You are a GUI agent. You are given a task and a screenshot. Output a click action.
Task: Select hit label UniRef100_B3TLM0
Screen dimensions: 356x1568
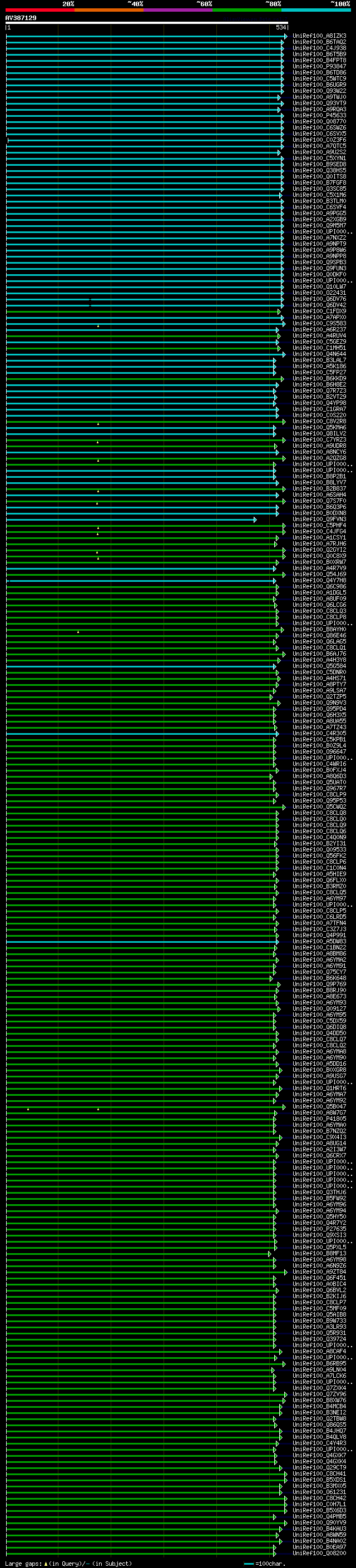(319, 201)
